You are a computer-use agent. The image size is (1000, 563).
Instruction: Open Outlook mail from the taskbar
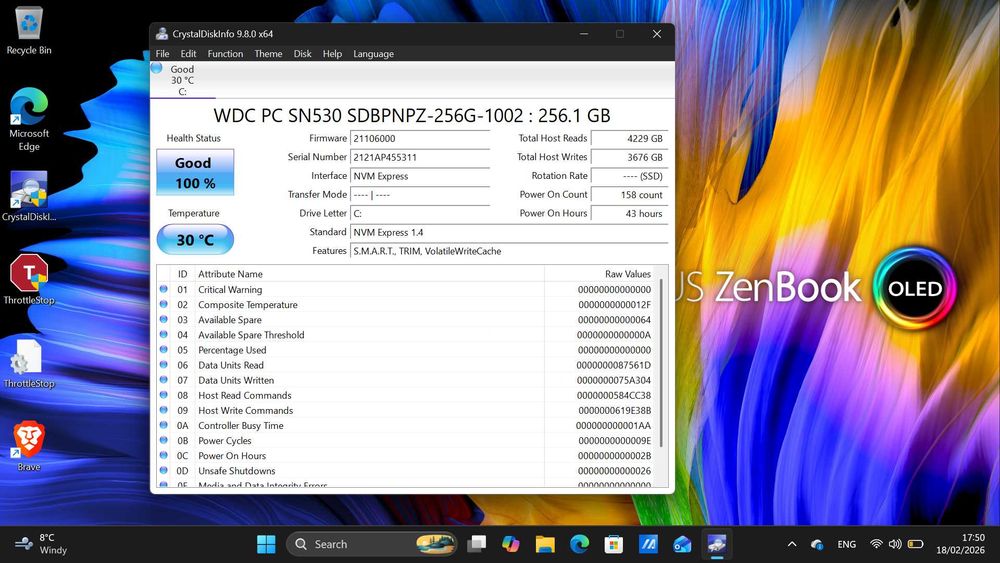[x=682, y=544]
